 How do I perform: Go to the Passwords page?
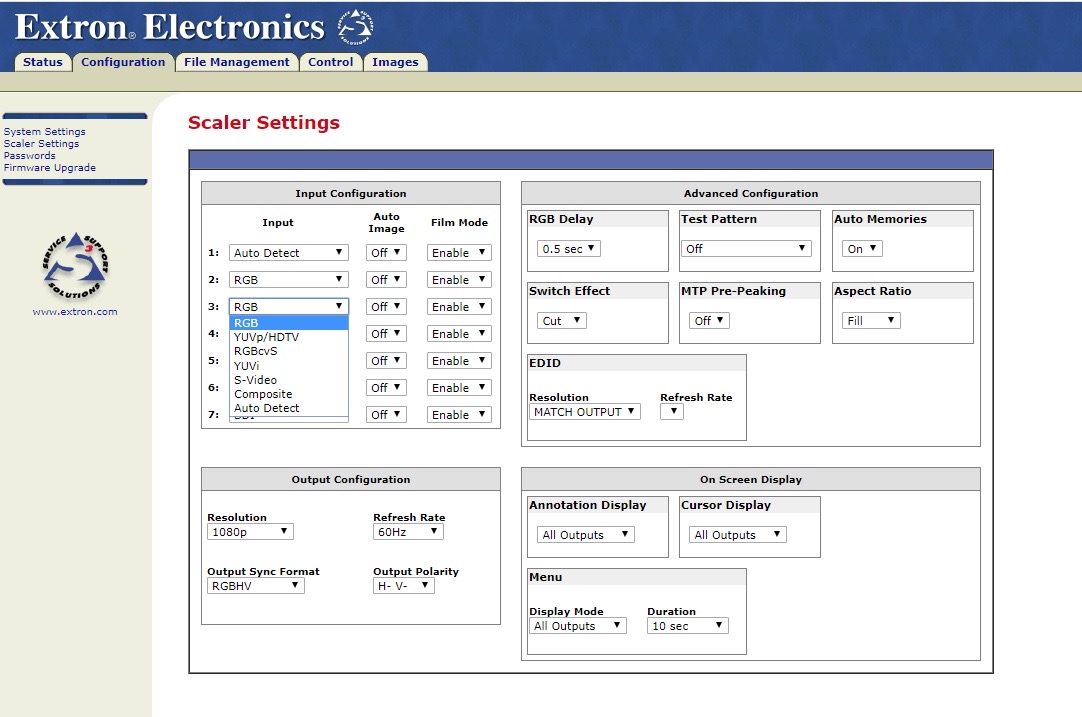tap(30, 155)
